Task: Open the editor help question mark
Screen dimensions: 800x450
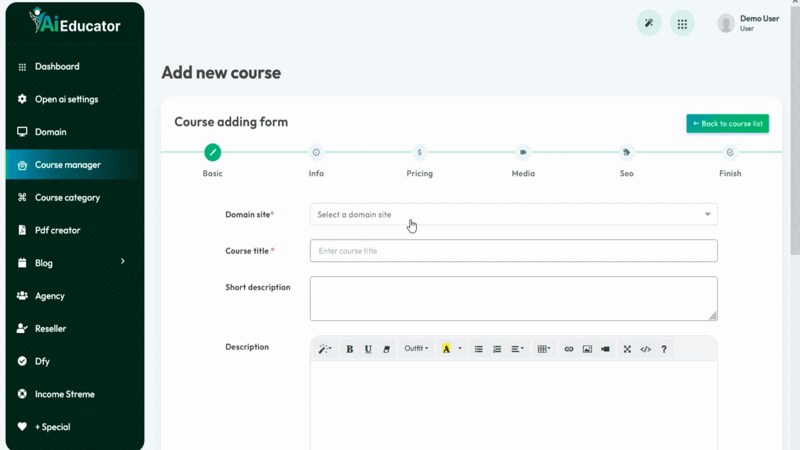Action: click(664, 349)
